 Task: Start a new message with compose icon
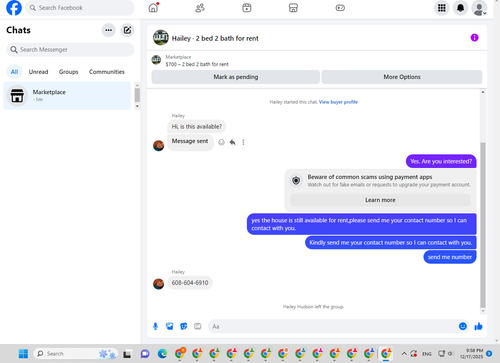click(127, 30)
